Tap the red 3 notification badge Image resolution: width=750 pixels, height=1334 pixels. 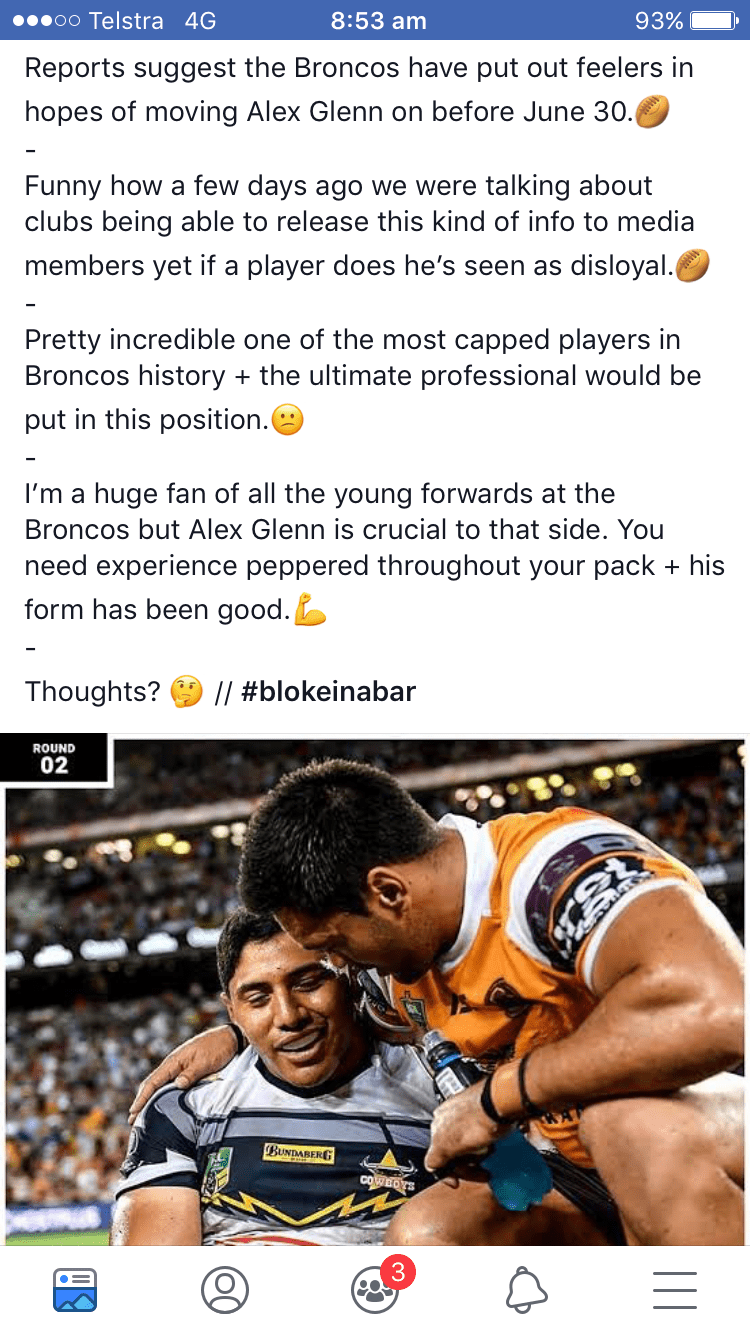(398, 1272)
